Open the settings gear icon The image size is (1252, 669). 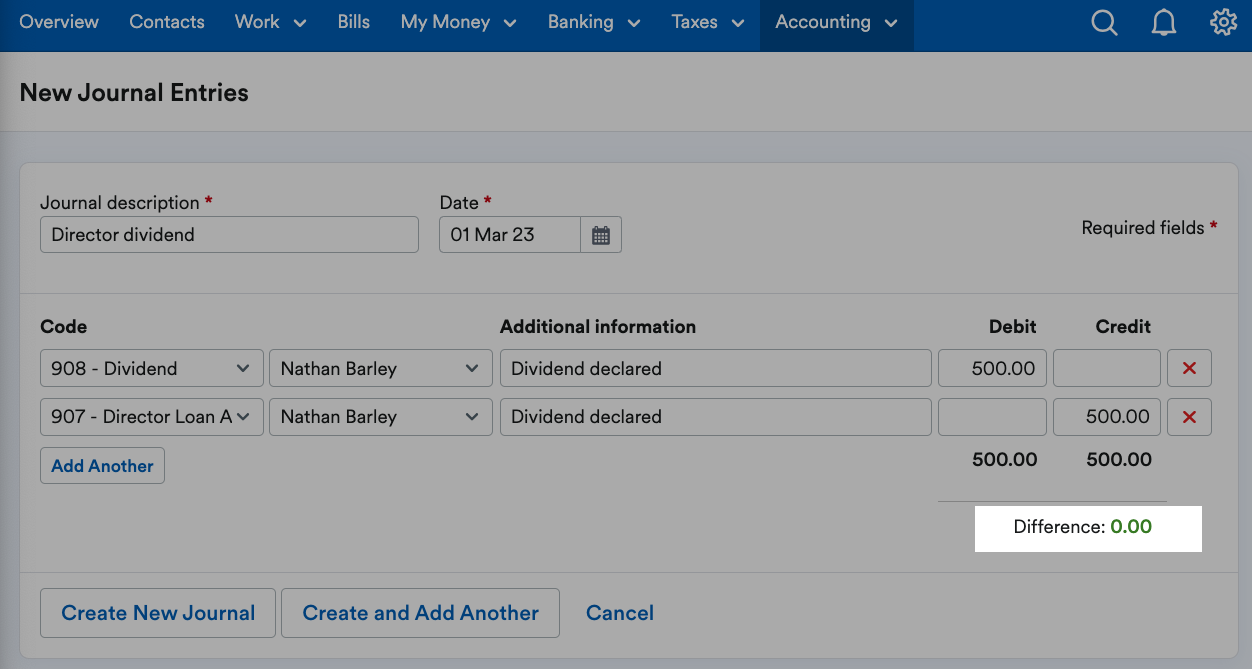[1224, 22]
